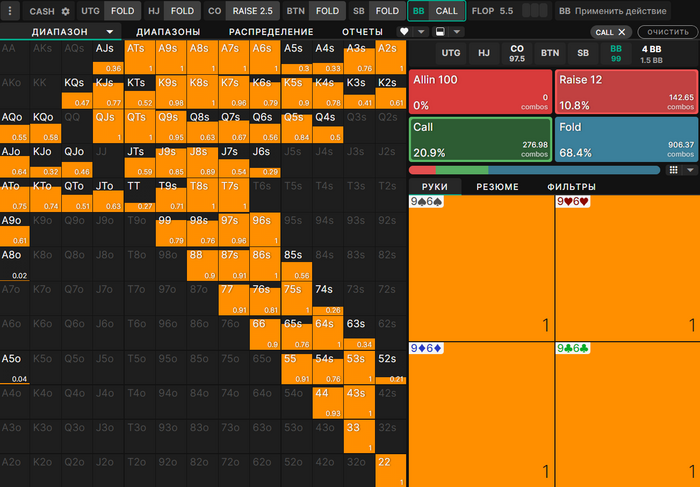Select KQs cell in range grid
Viewport: 700px width, 487px height.
[x=77, y=92]
